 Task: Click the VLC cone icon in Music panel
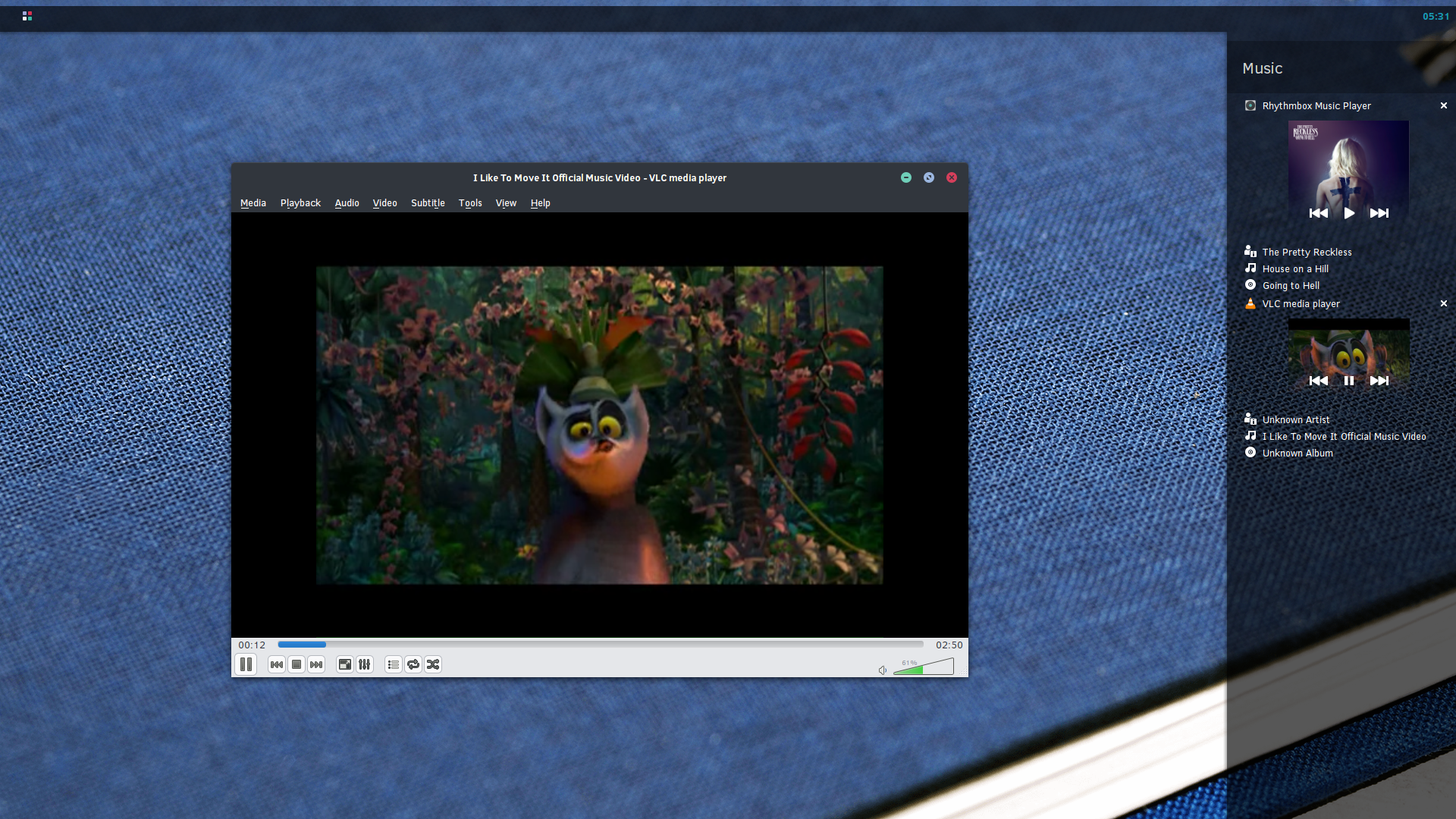tap(1250, 303)
